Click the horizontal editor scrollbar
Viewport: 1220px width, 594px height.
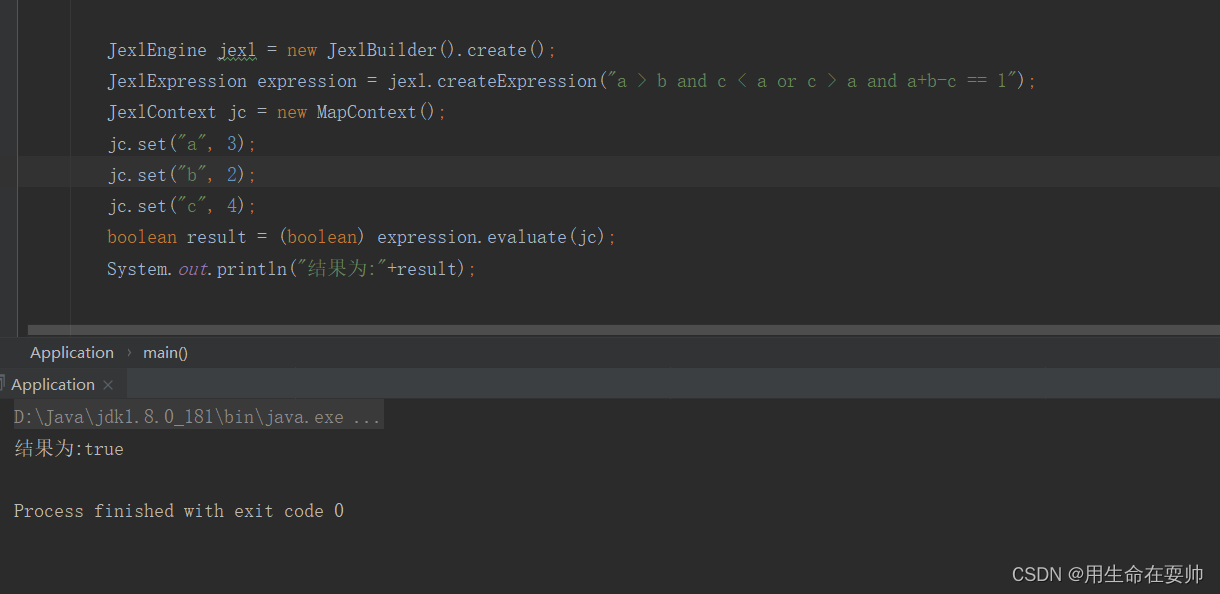pos(624,329)
